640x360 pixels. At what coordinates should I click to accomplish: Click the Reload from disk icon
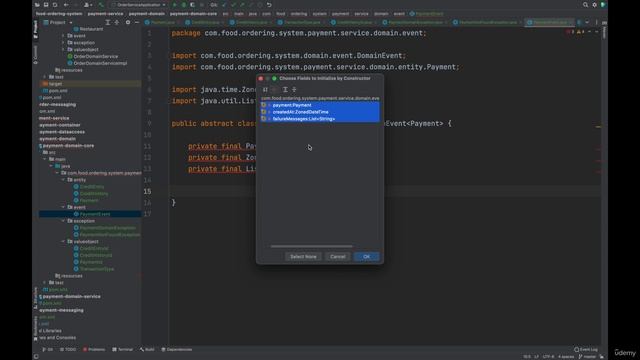click(x=55, y=5)
